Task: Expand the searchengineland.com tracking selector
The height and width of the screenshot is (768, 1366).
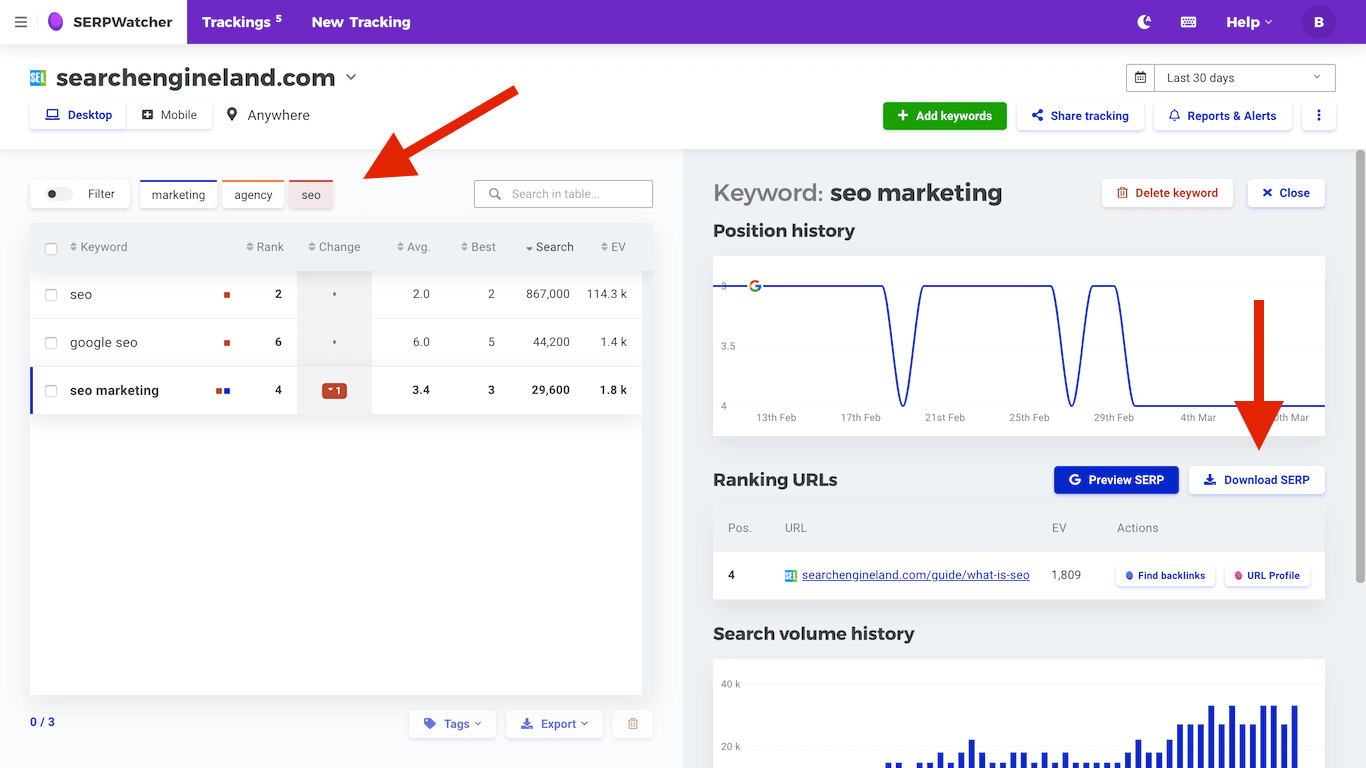Action: pyautogui.click(x=351, y=76)
